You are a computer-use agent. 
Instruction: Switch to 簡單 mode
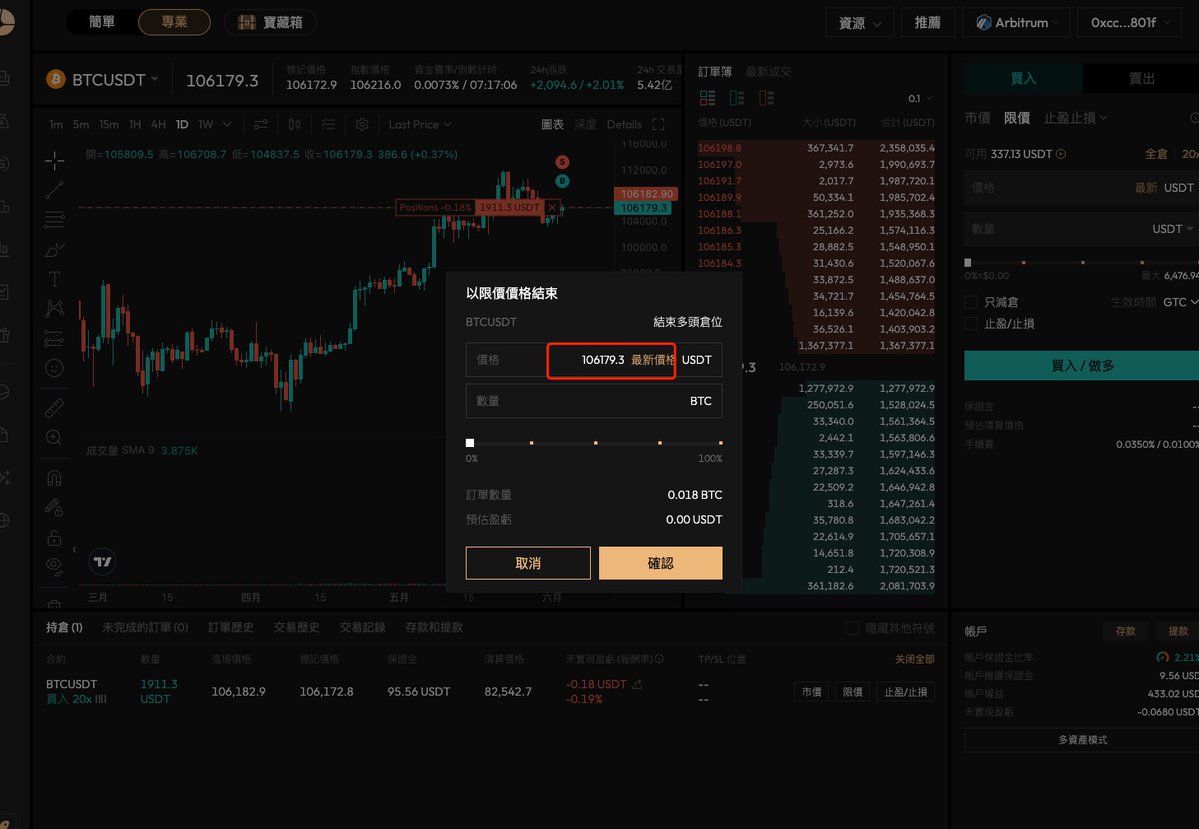102,22
